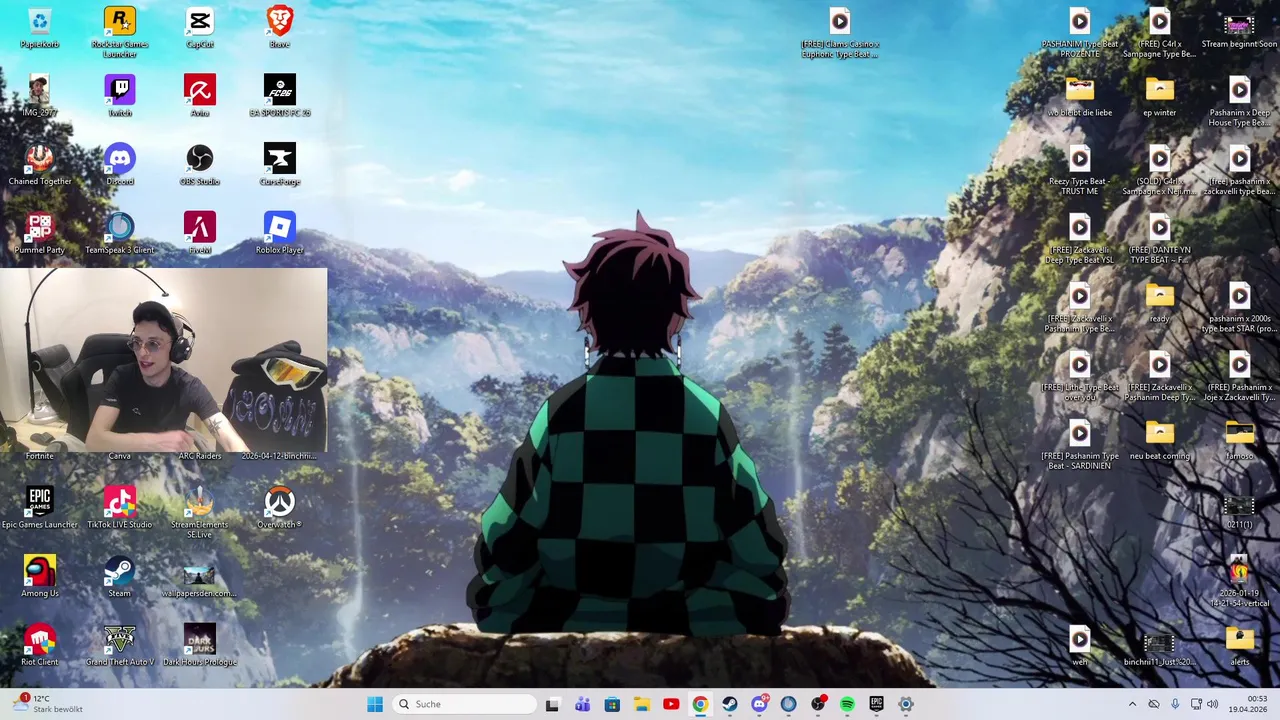Viewport: 1280px width, 720px height.
Task: Launch Riot Client desktop shortcut
Action: click(39, 645)
